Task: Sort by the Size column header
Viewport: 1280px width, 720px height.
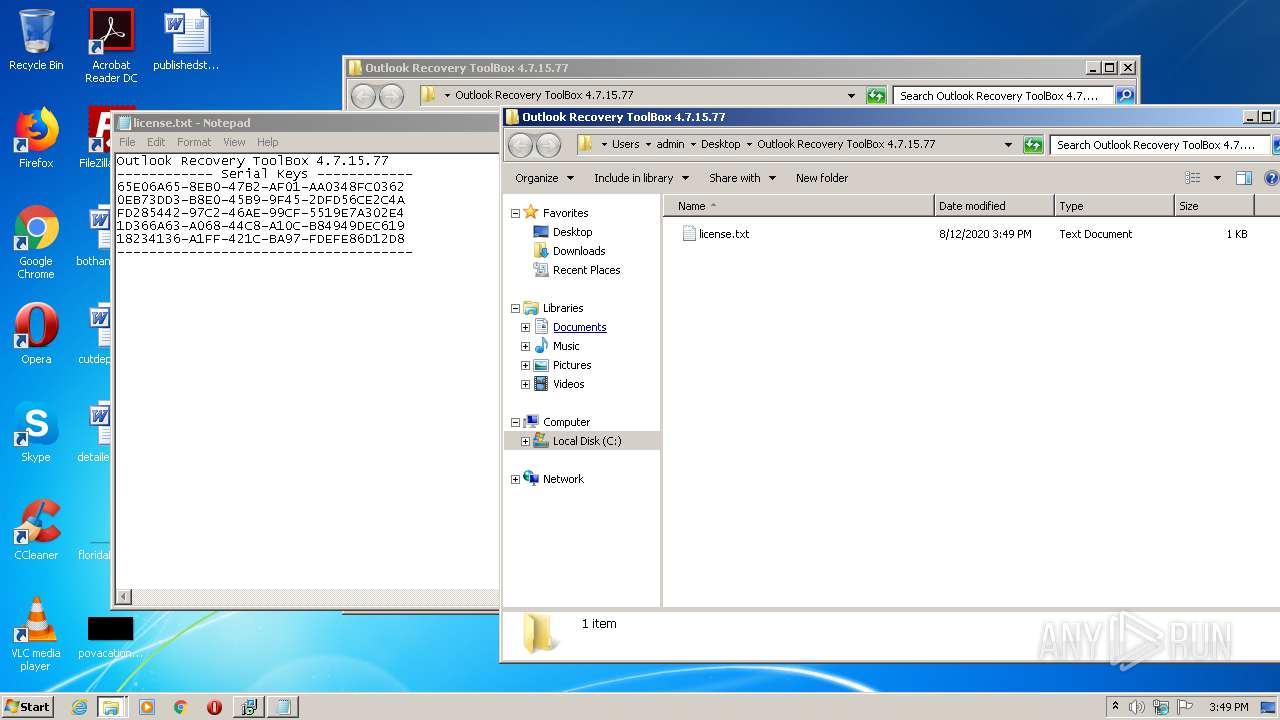Action: (x=1214, y=206)
